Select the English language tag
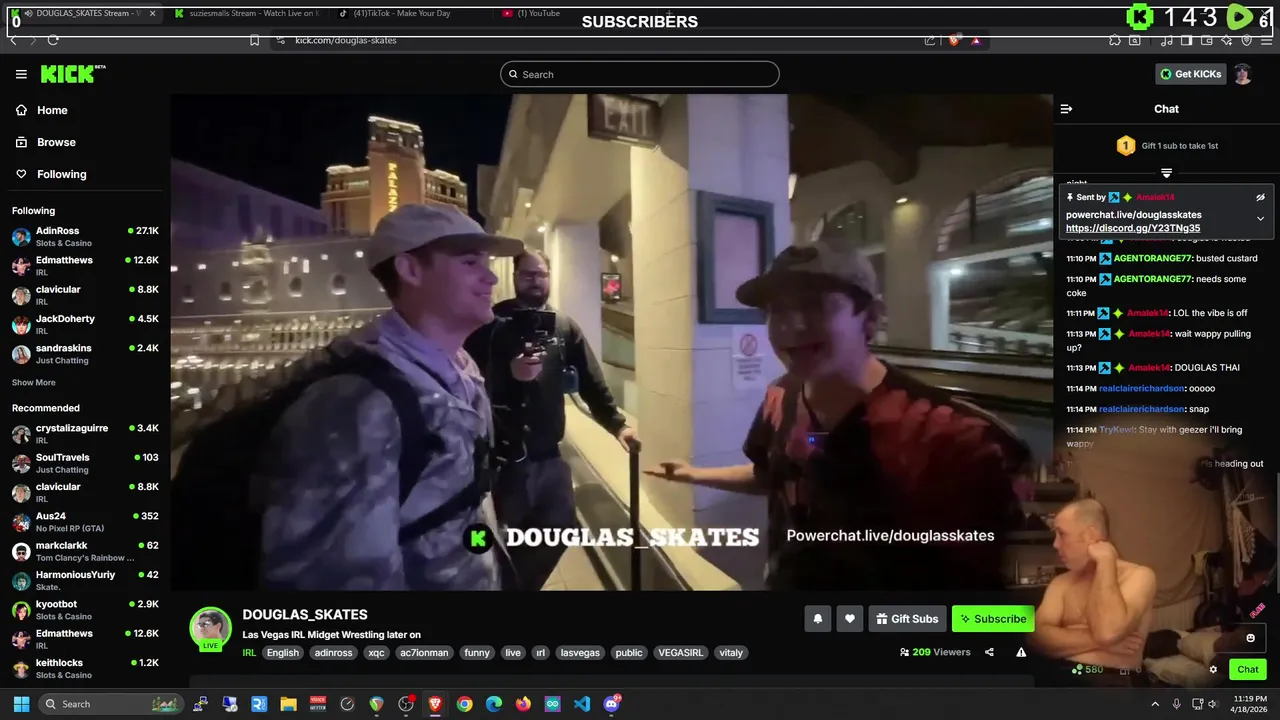This screenshot has height=720, width=1280. 283,653
